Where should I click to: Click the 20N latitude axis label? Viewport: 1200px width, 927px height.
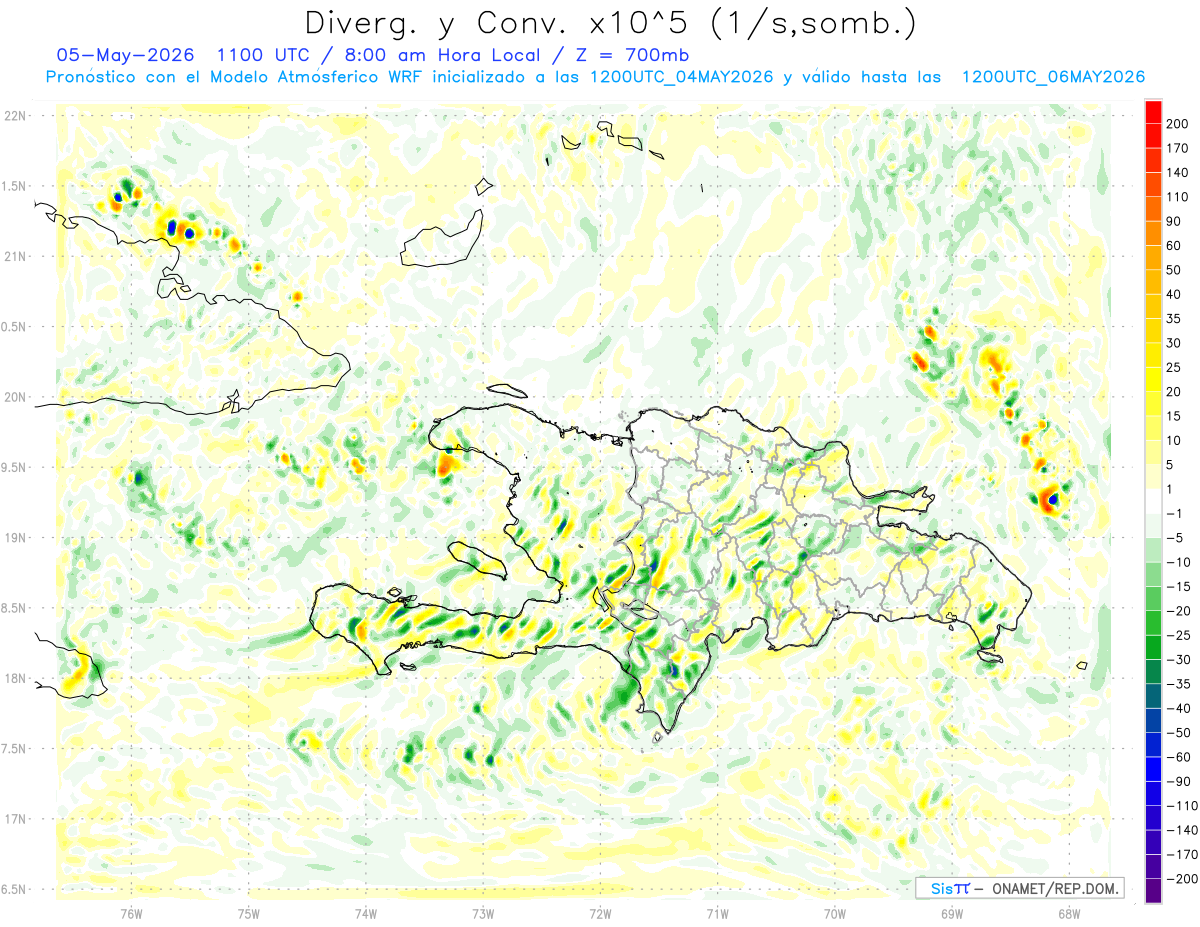[16, 397]
